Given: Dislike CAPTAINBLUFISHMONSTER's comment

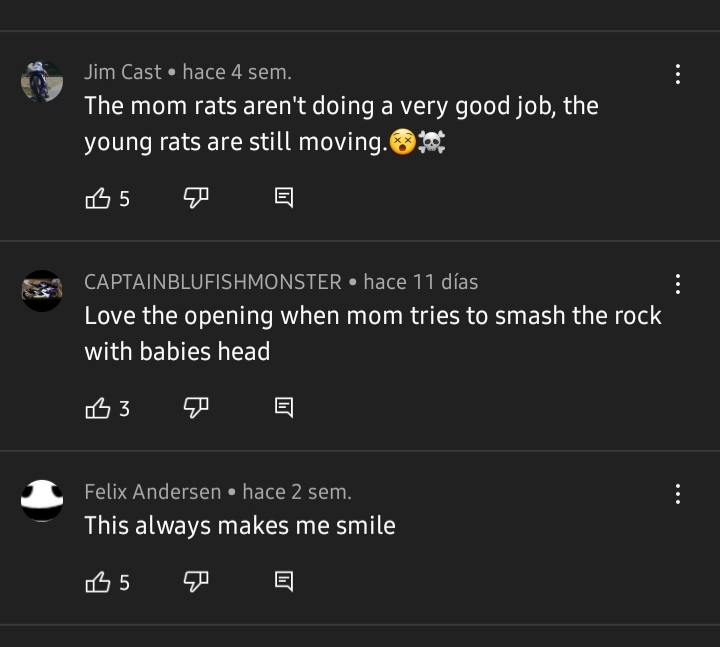Looking at the screenshot, I should click(x=194, y=408).
